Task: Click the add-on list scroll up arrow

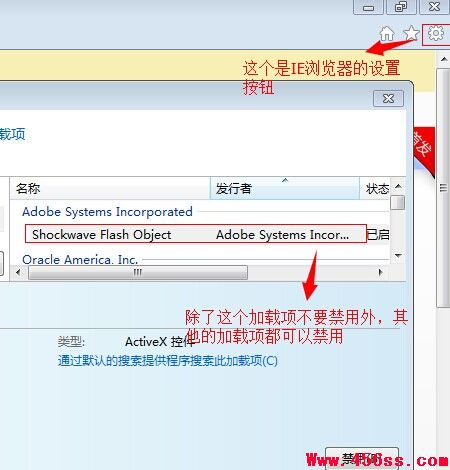Action: pos(398,186)
